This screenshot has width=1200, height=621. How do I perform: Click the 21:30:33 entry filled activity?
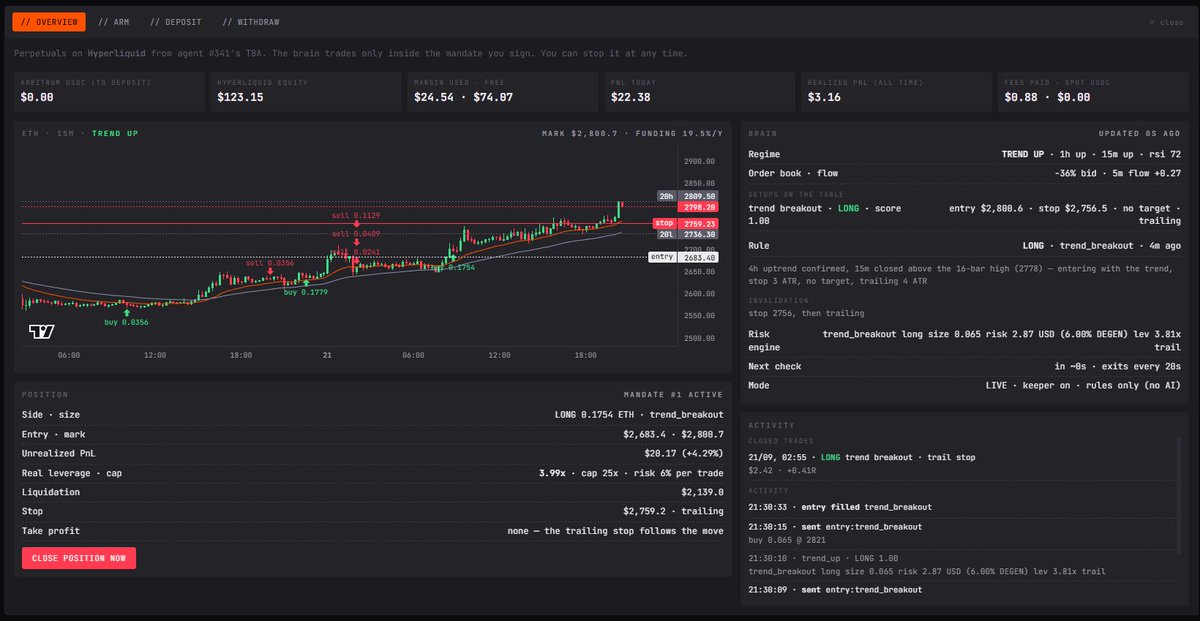coord(960,507)
